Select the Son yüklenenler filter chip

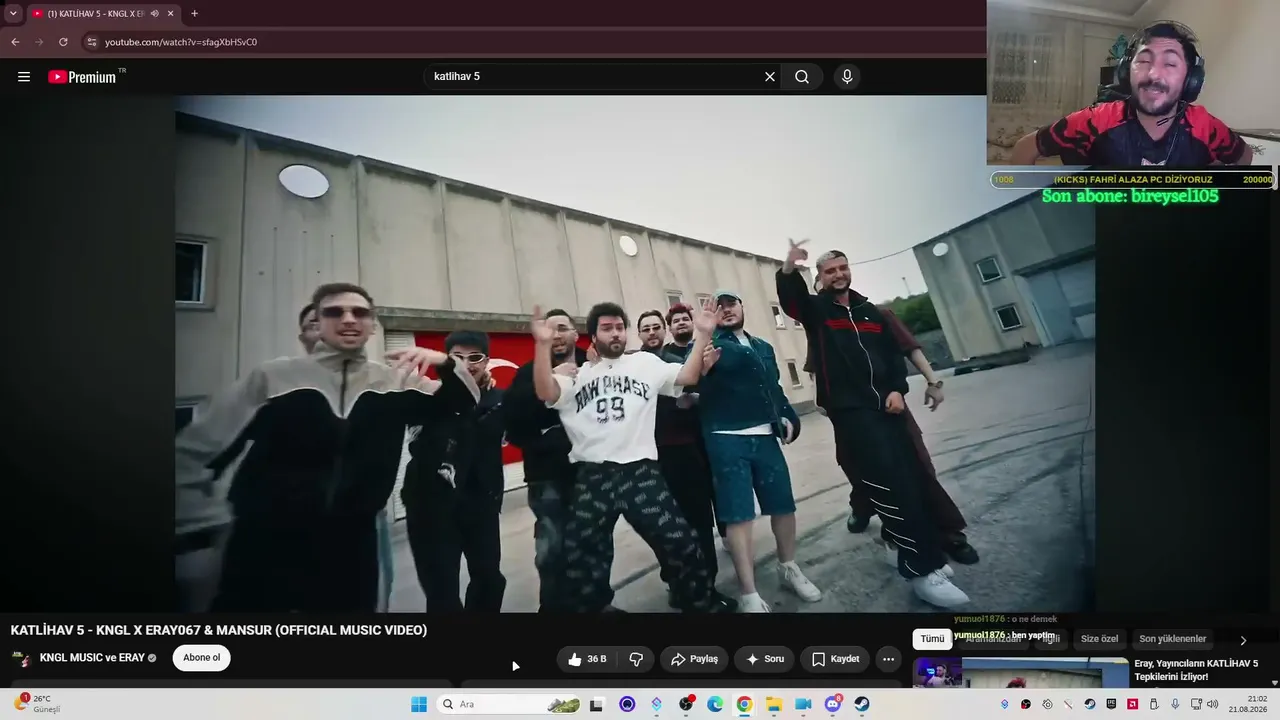click(x=1173, y=639)
